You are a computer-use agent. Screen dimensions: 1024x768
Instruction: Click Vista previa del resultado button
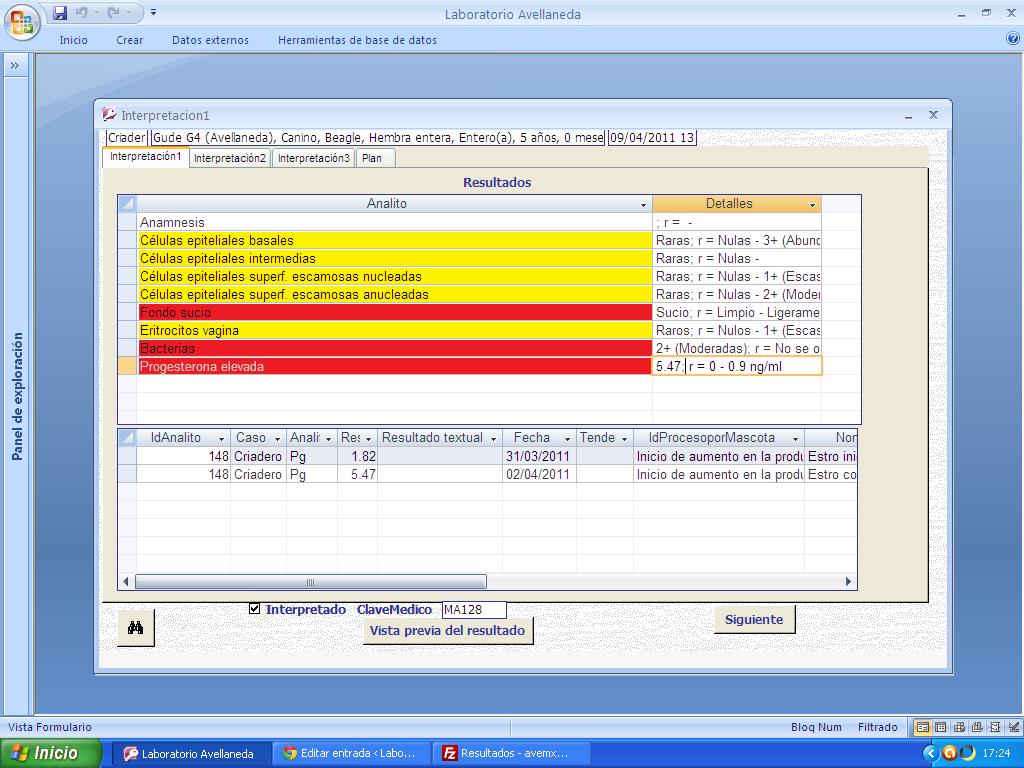[447, 630]
